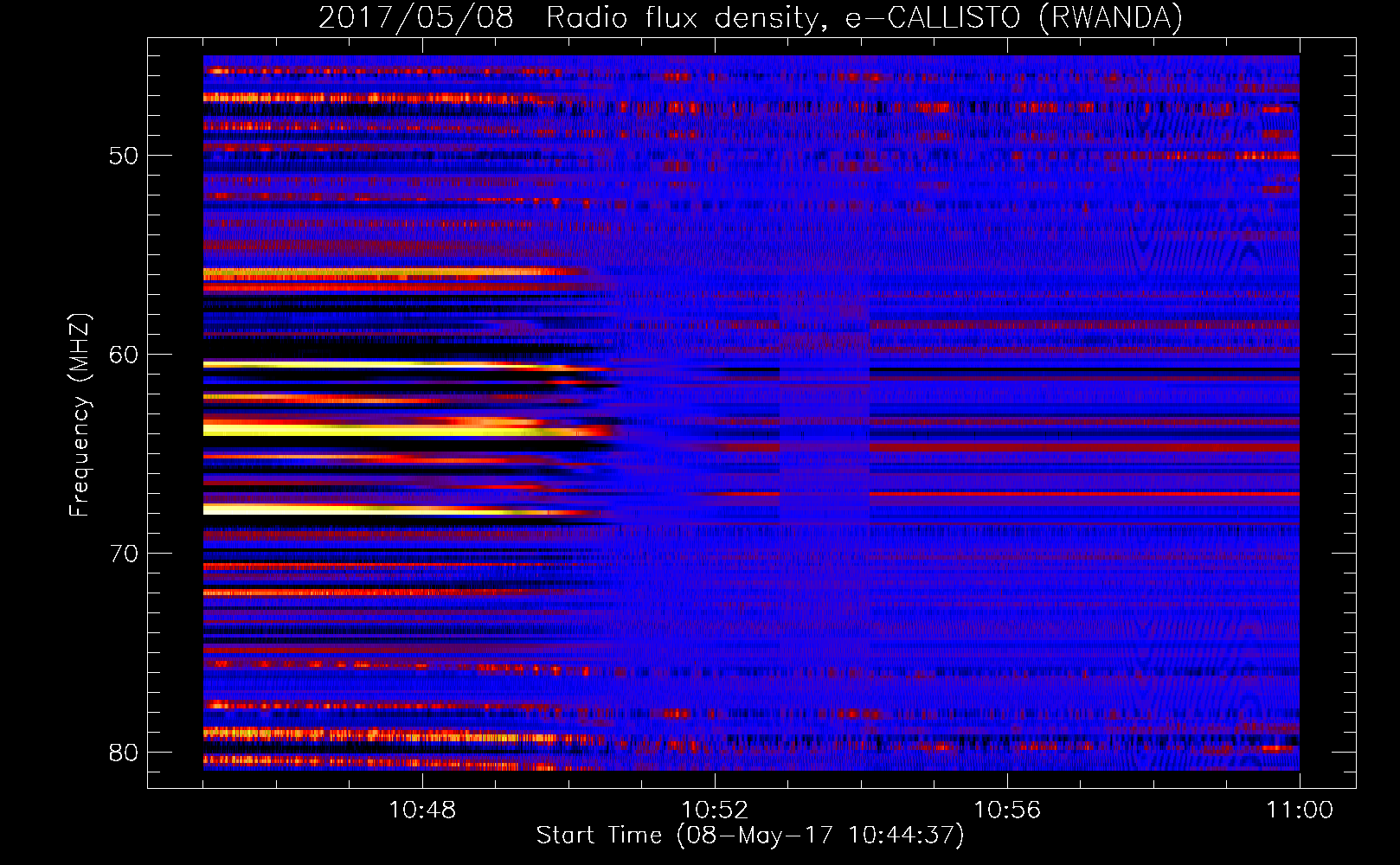Image resolution: width=1400 pixels, height=865 pixels.
Task: Click the 70 frequency tick label
Action: coord(124,554)
